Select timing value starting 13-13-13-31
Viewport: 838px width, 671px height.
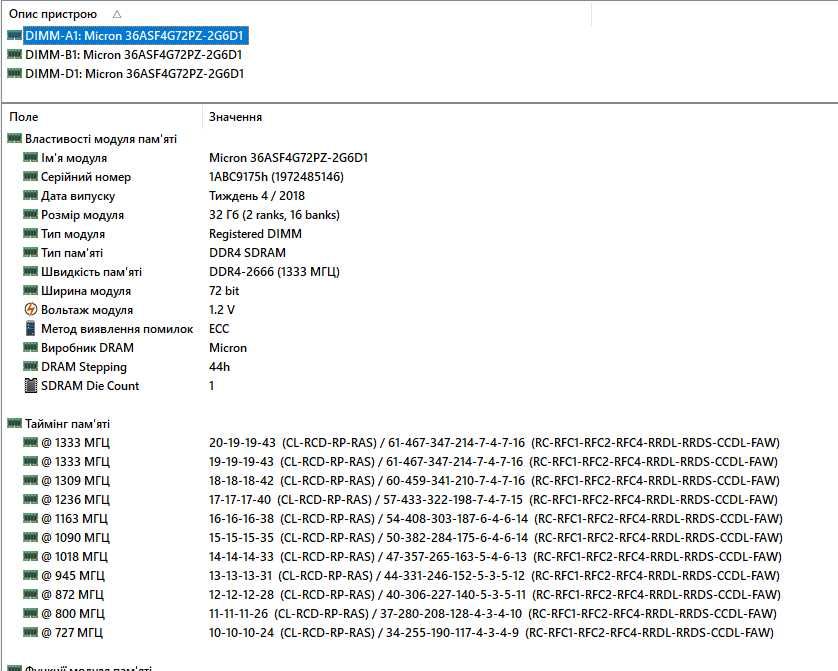click(494, 575)
